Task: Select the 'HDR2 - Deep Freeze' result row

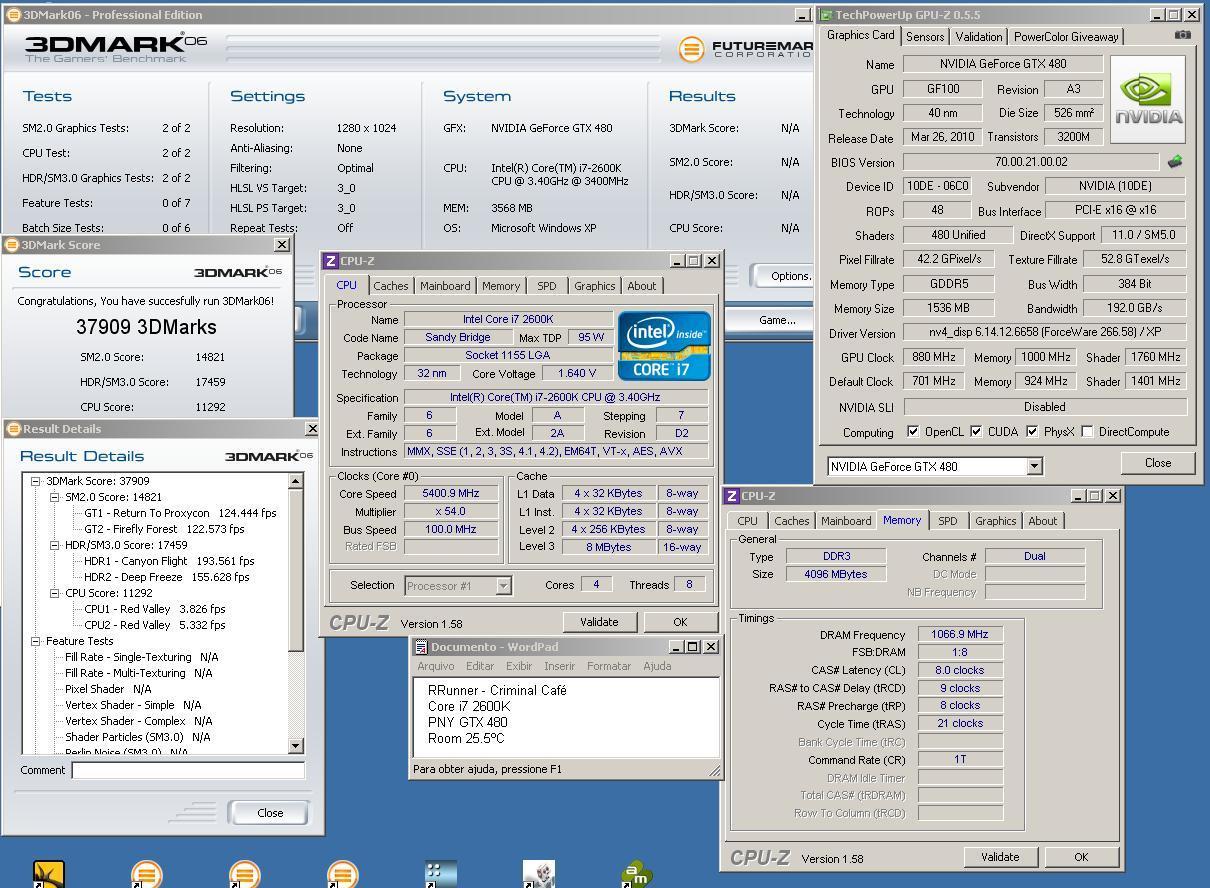Action: [x=167, y=577]
